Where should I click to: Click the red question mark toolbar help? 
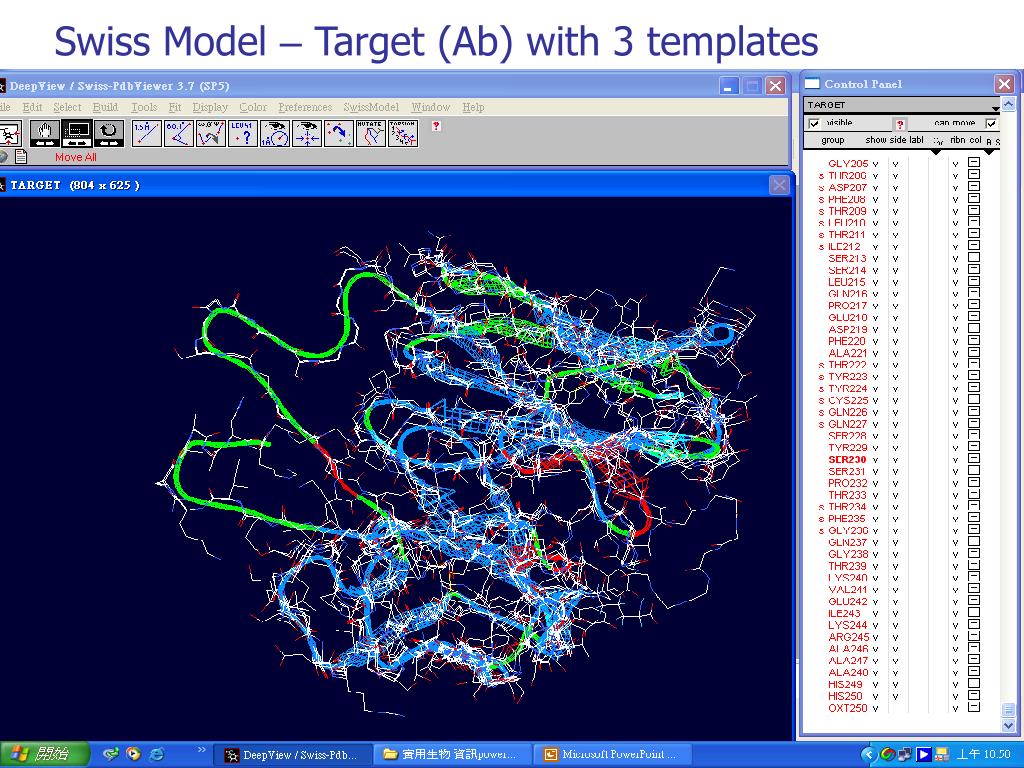coord(436,125)
